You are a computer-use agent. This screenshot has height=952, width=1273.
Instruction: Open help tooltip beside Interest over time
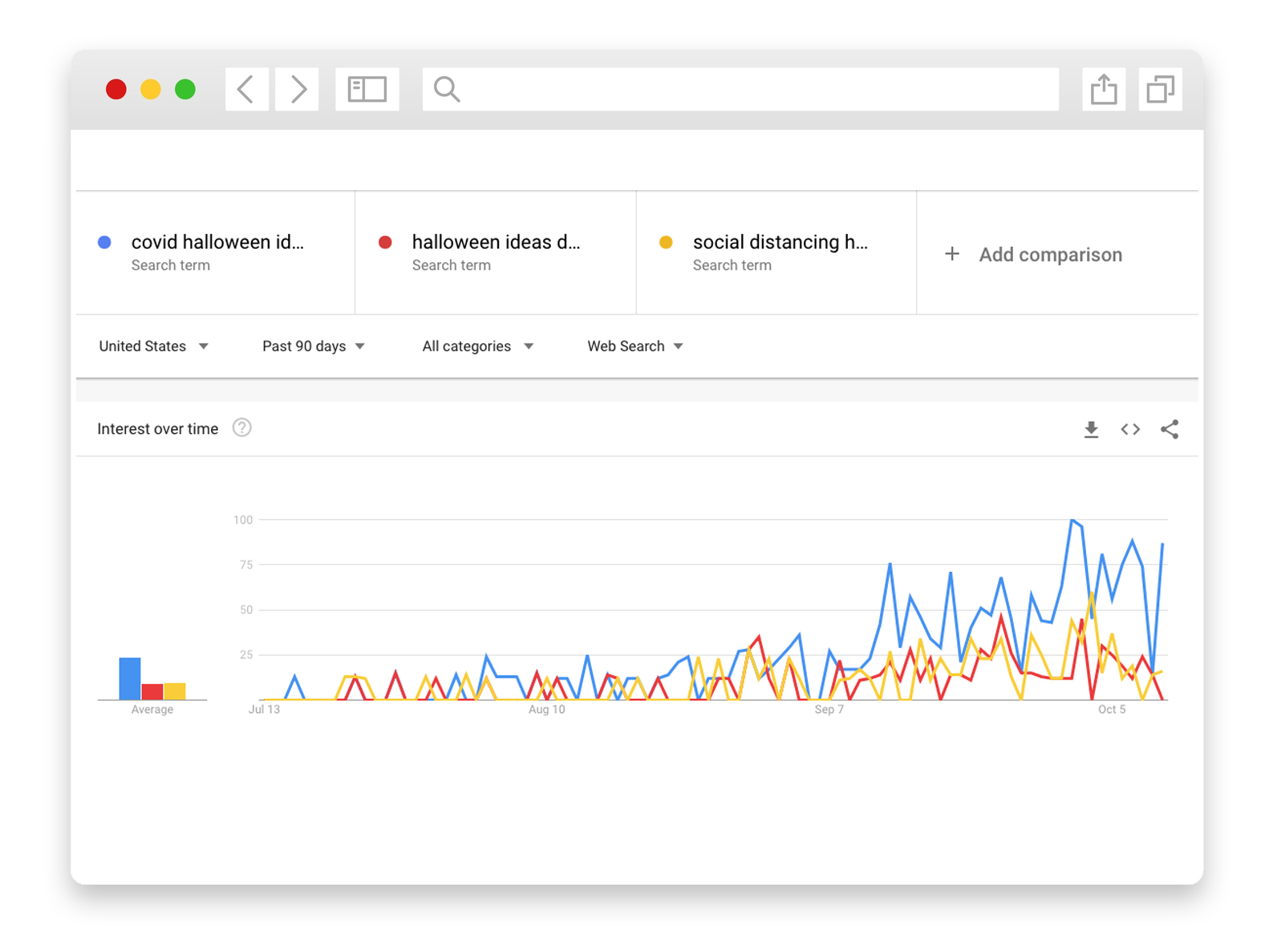tap(241, 428)
